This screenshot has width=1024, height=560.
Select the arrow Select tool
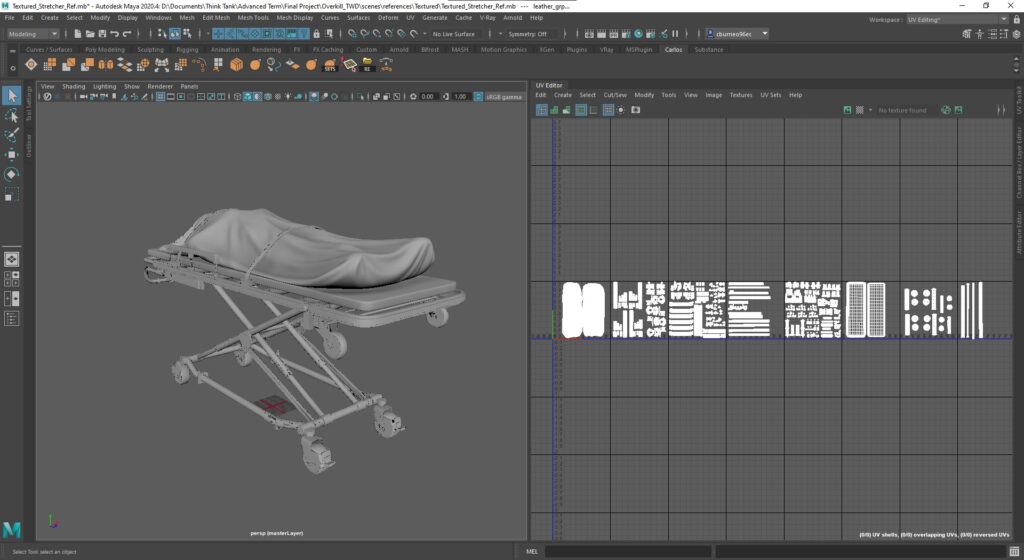[x=11, y=96]
